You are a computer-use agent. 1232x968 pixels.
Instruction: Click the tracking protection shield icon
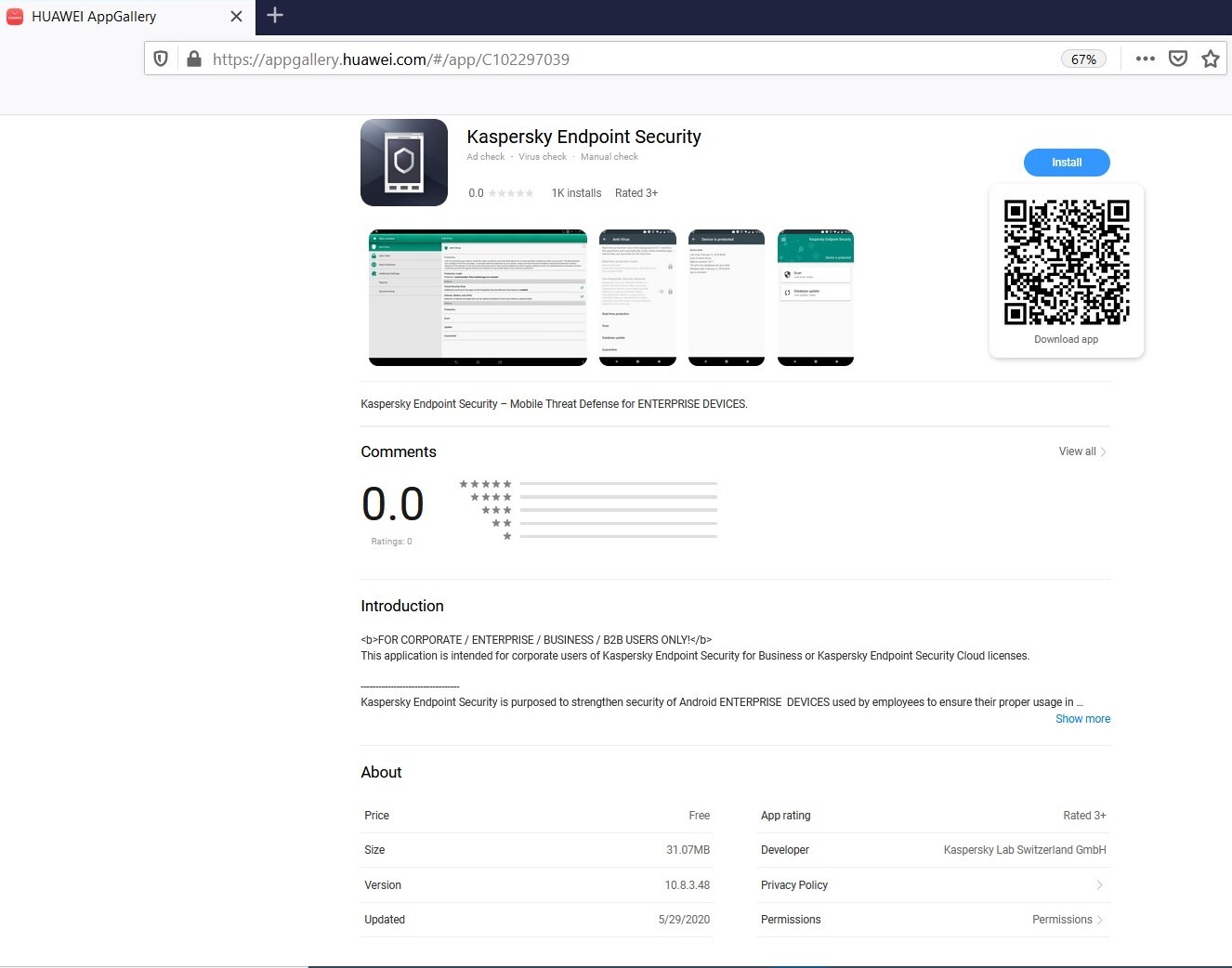[x=161, y=59]
